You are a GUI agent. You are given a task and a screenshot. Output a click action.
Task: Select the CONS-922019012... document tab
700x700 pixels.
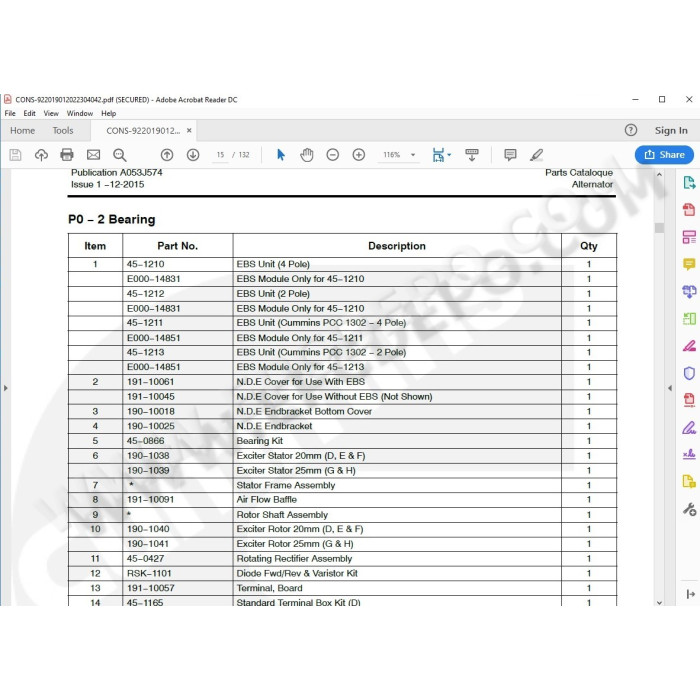point(143,131)
